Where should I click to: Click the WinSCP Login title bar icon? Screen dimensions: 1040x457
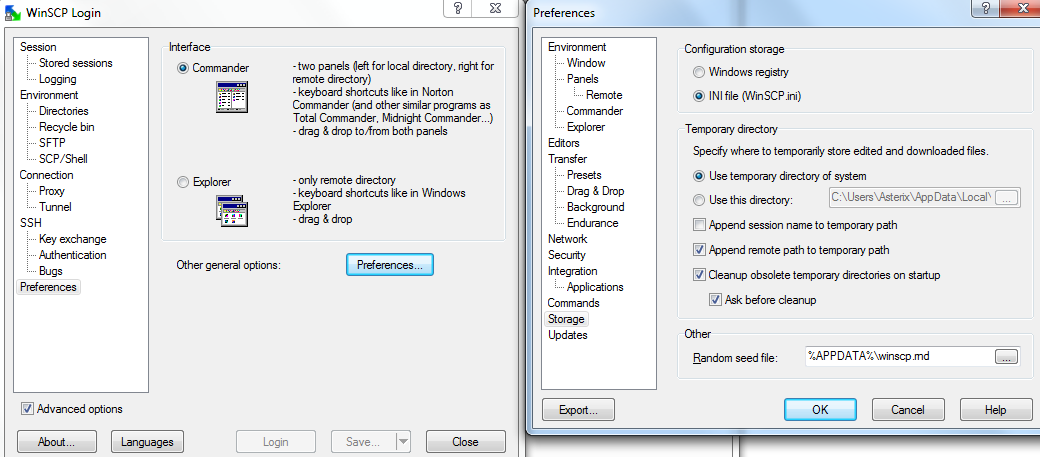(x=12, y=13)
